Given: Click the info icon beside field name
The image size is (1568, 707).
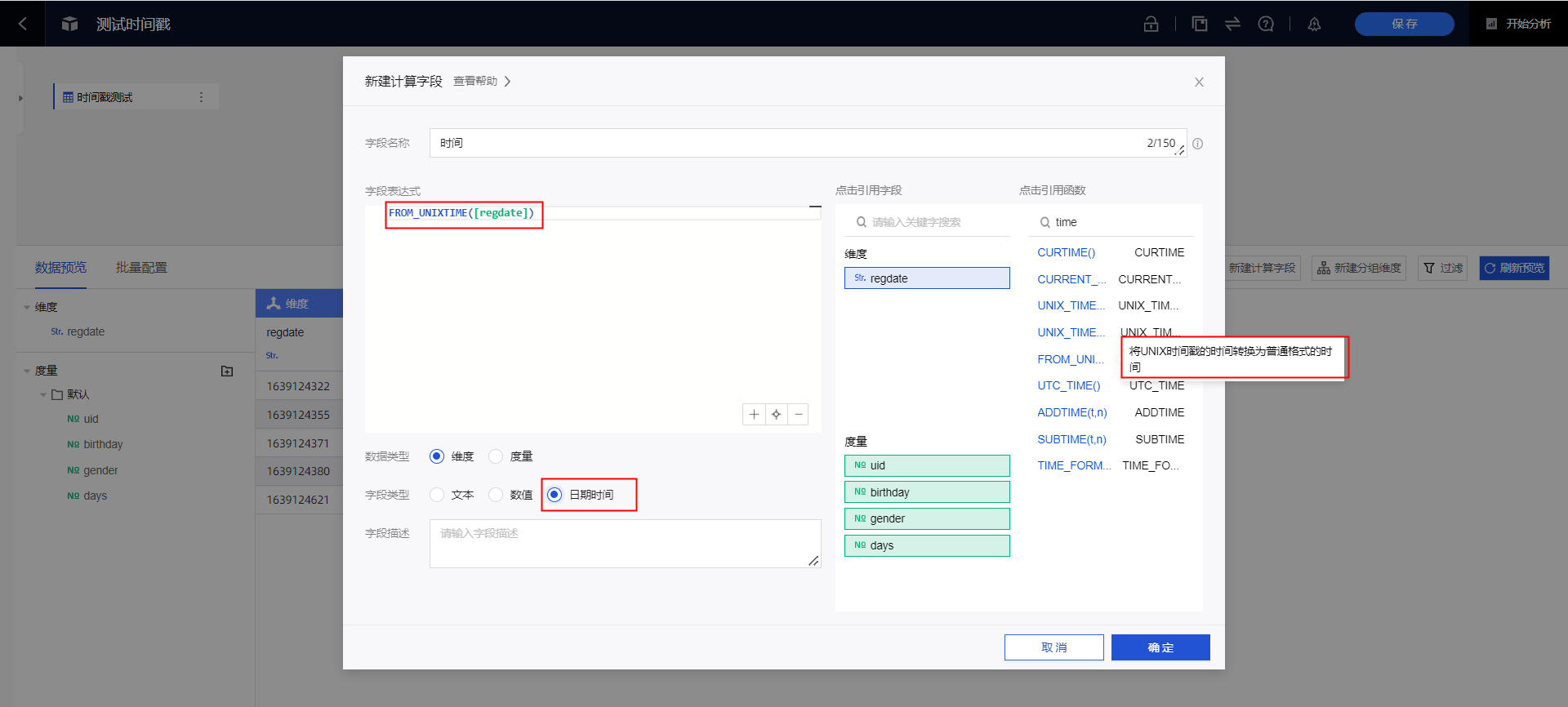Looking at the screenshot, I should pyautogui.click(x=1197, y=144).
